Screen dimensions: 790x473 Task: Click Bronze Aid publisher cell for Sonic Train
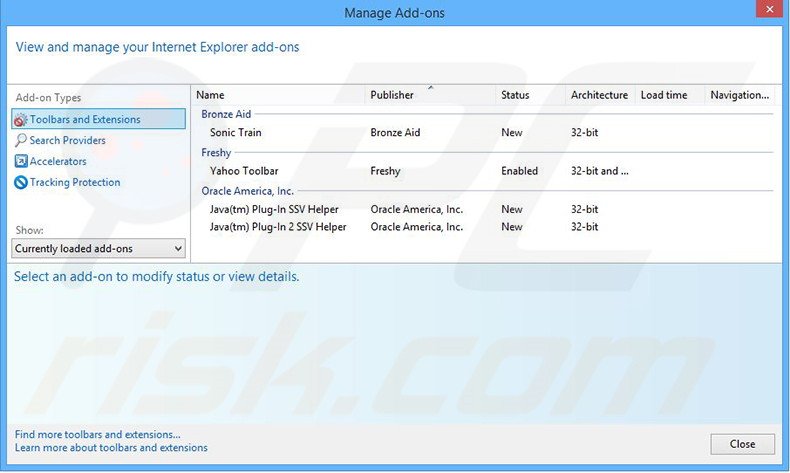395,132
